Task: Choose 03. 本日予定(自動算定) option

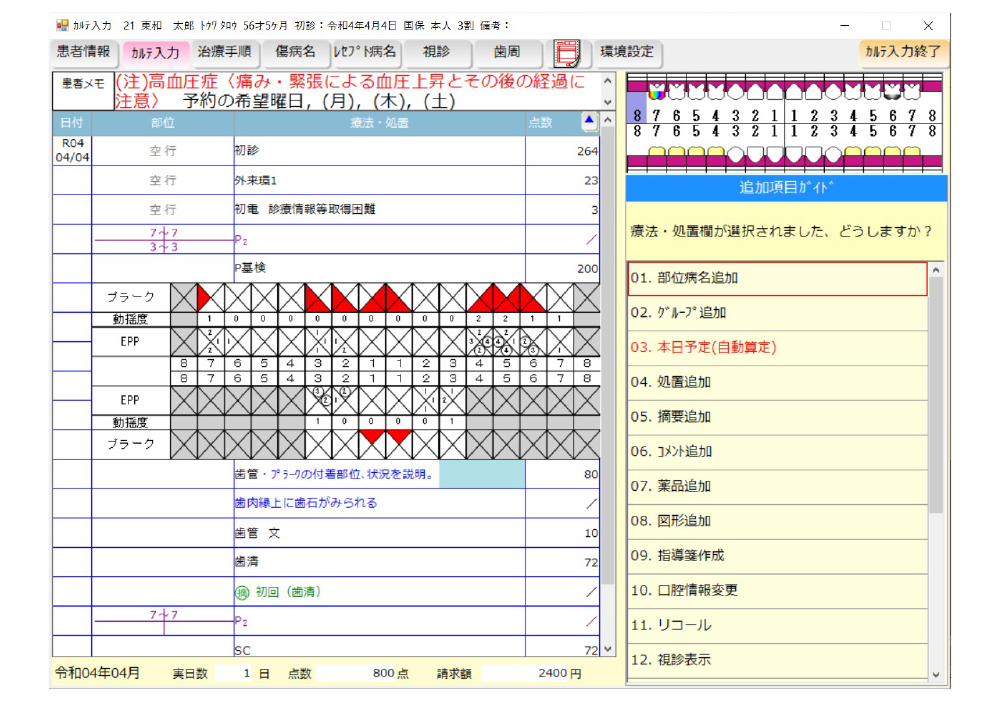Action: coord(777,347)
